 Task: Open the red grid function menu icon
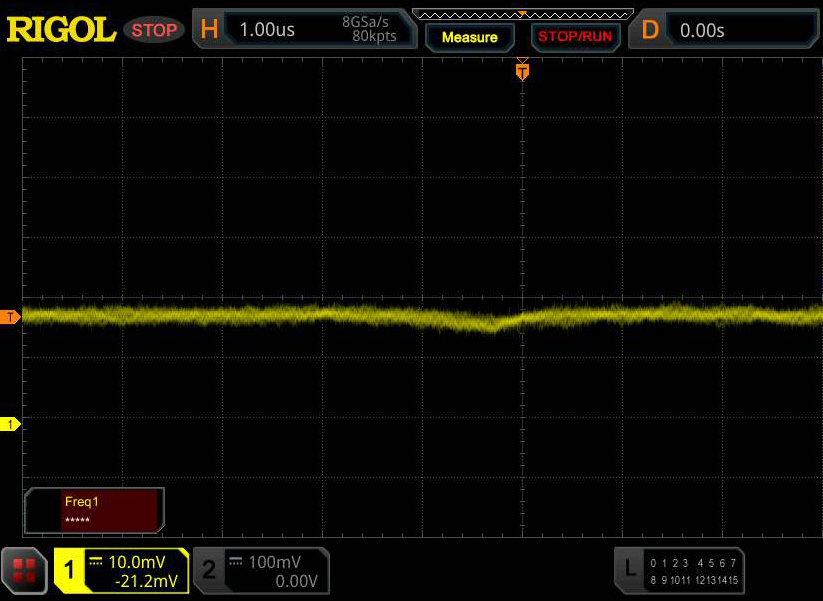tap(25, 571)
